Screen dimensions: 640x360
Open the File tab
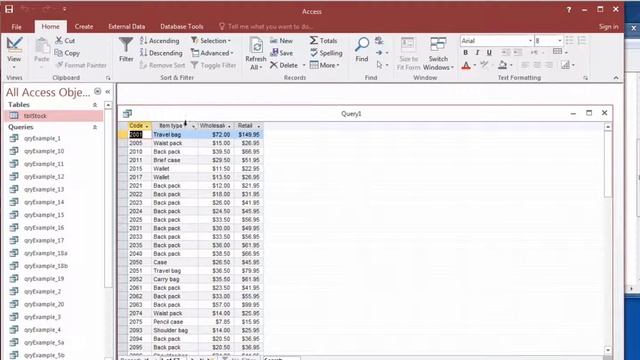[x=16, y=27]
